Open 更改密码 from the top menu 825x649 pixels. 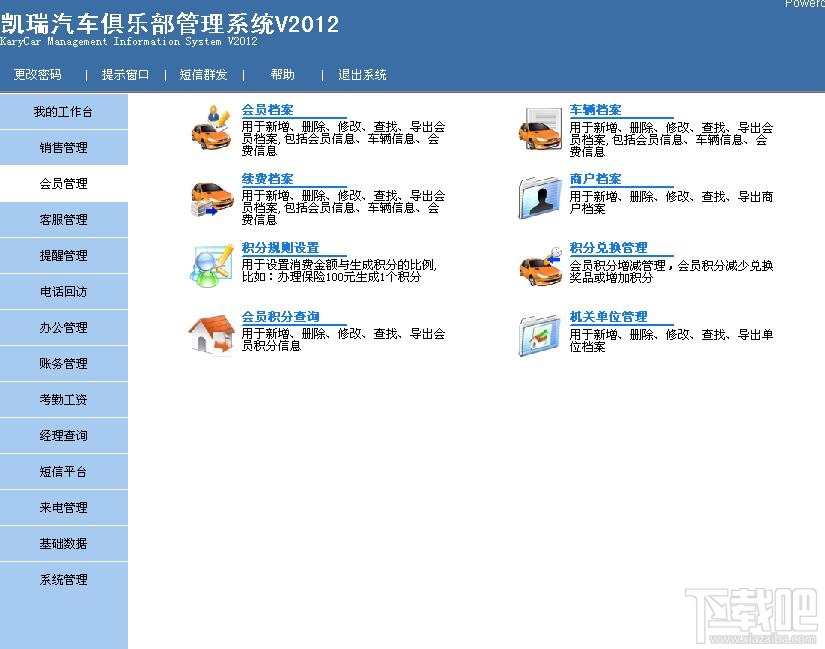tap(37, 74)
